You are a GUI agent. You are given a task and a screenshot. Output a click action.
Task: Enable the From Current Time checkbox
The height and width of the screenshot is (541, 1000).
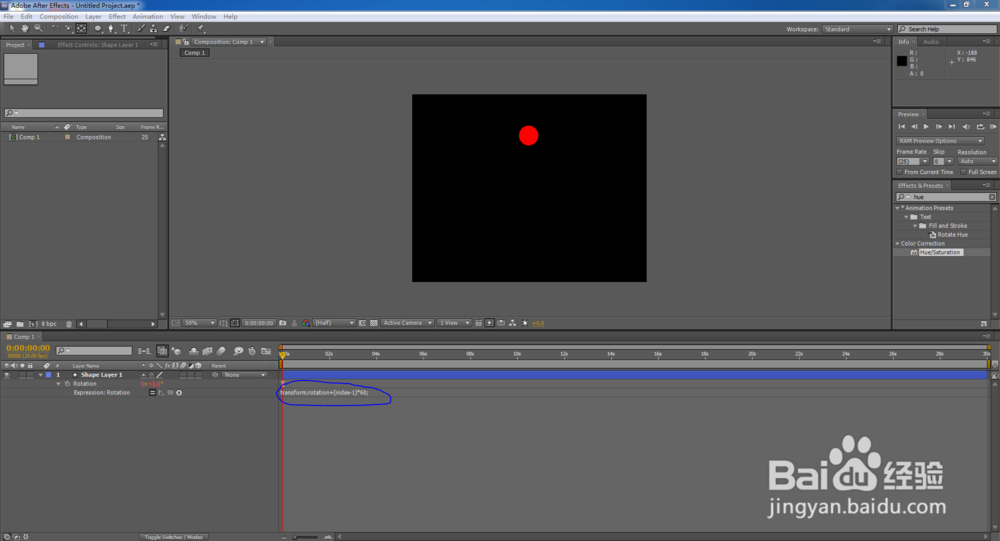coord(899,172)
